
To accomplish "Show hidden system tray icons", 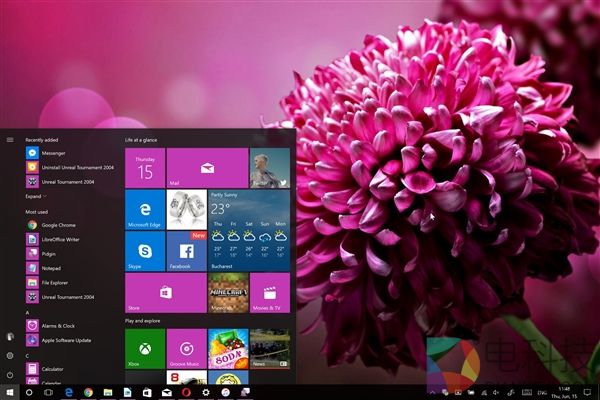I will pyautogui.click(x=432, y=392).
